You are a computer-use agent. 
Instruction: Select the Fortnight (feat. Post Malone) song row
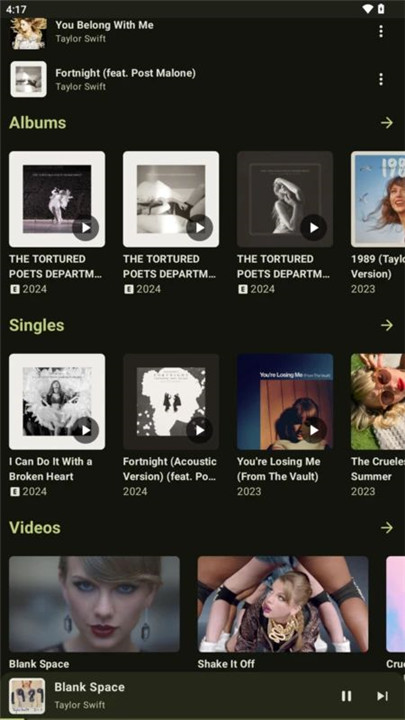point(202,79)
